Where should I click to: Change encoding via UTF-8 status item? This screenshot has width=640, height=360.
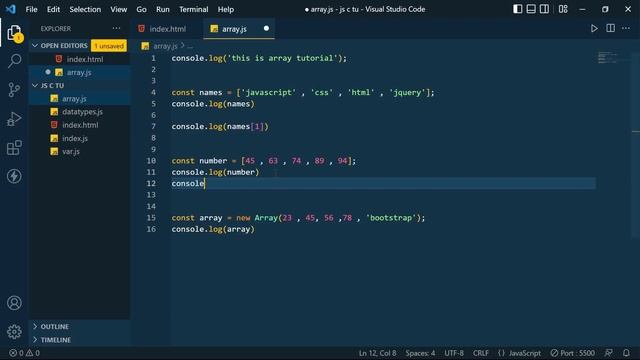tap(454, 353)
